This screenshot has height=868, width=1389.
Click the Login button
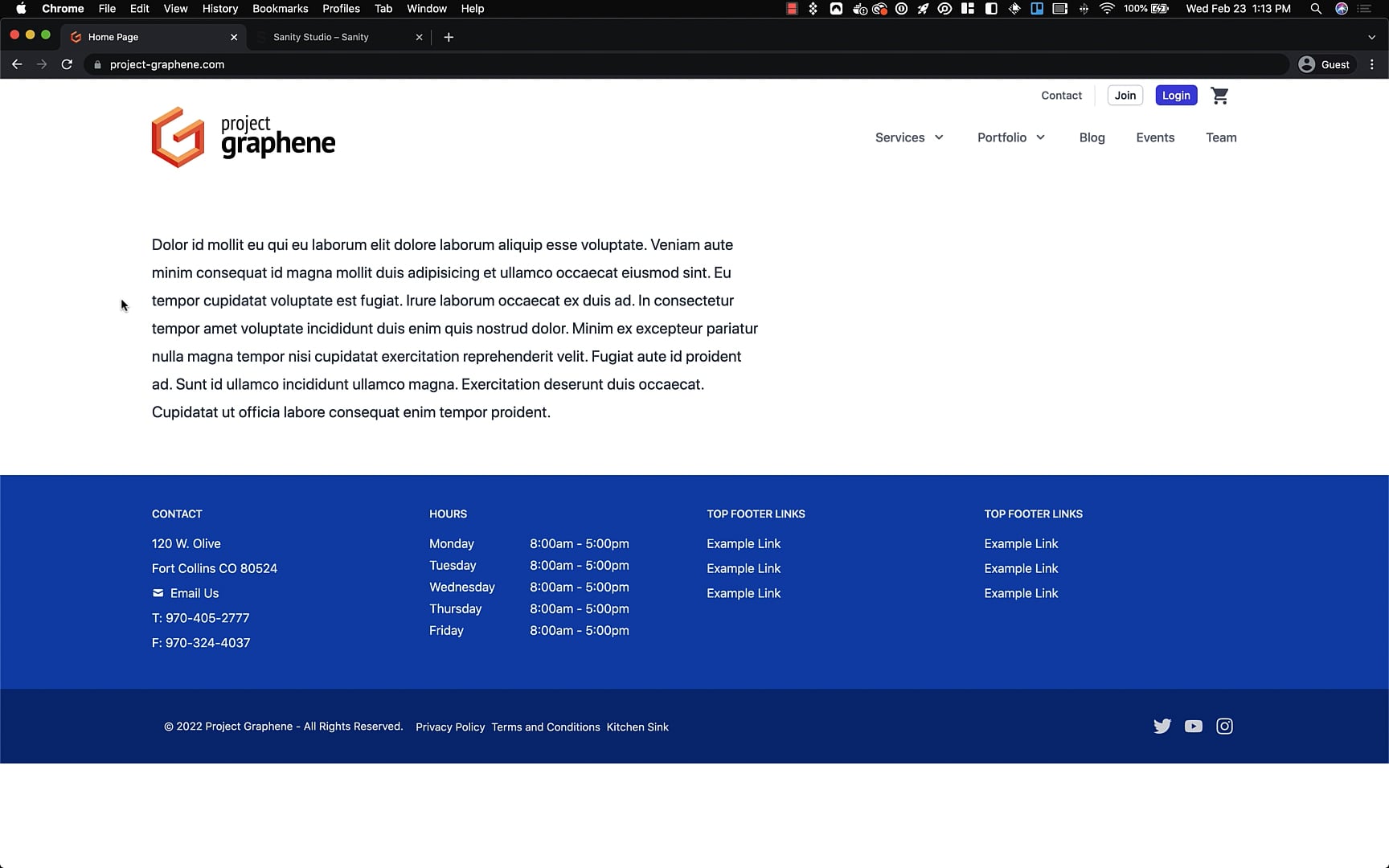pos(1176,96)
